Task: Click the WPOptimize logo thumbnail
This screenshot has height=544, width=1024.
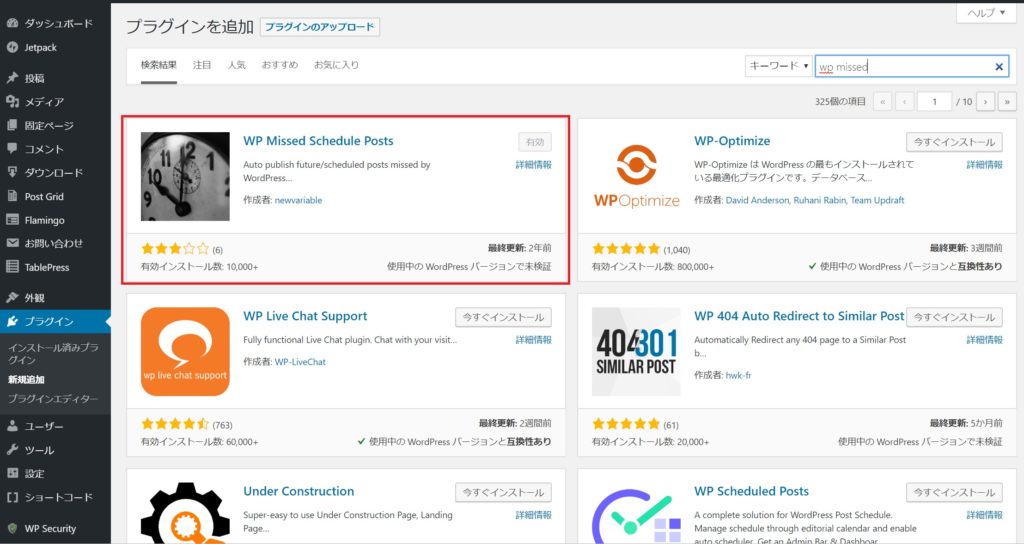Action: (636, 176)
